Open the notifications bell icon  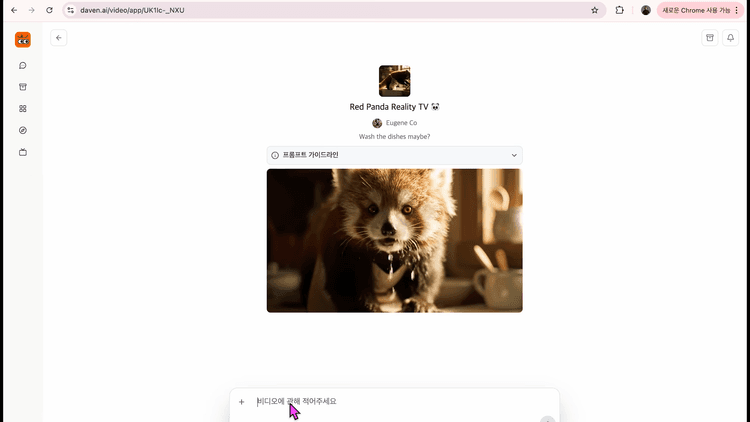pos(731,38)
